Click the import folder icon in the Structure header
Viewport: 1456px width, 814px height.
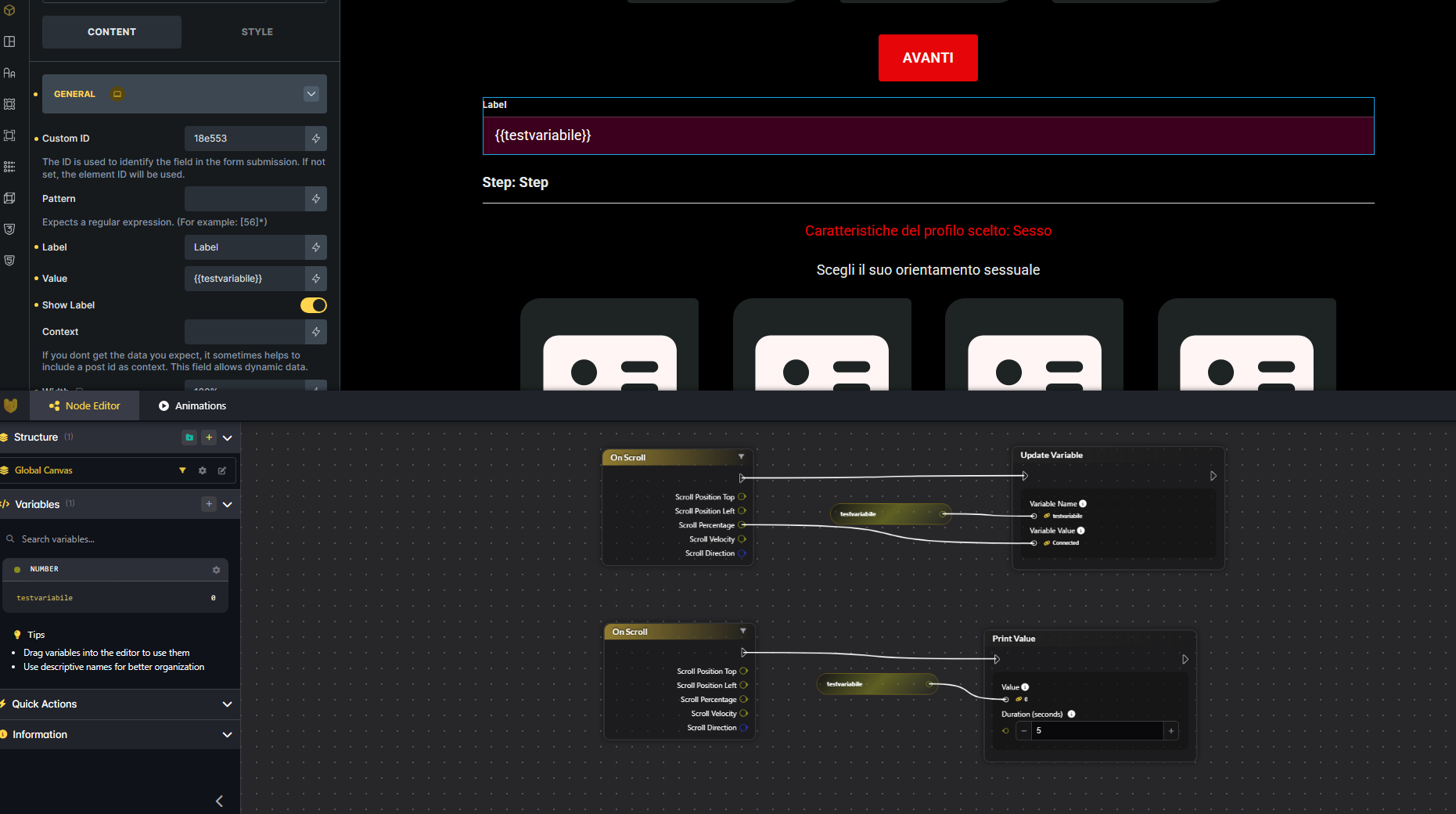pyautogui.click(x=189, y=438)
